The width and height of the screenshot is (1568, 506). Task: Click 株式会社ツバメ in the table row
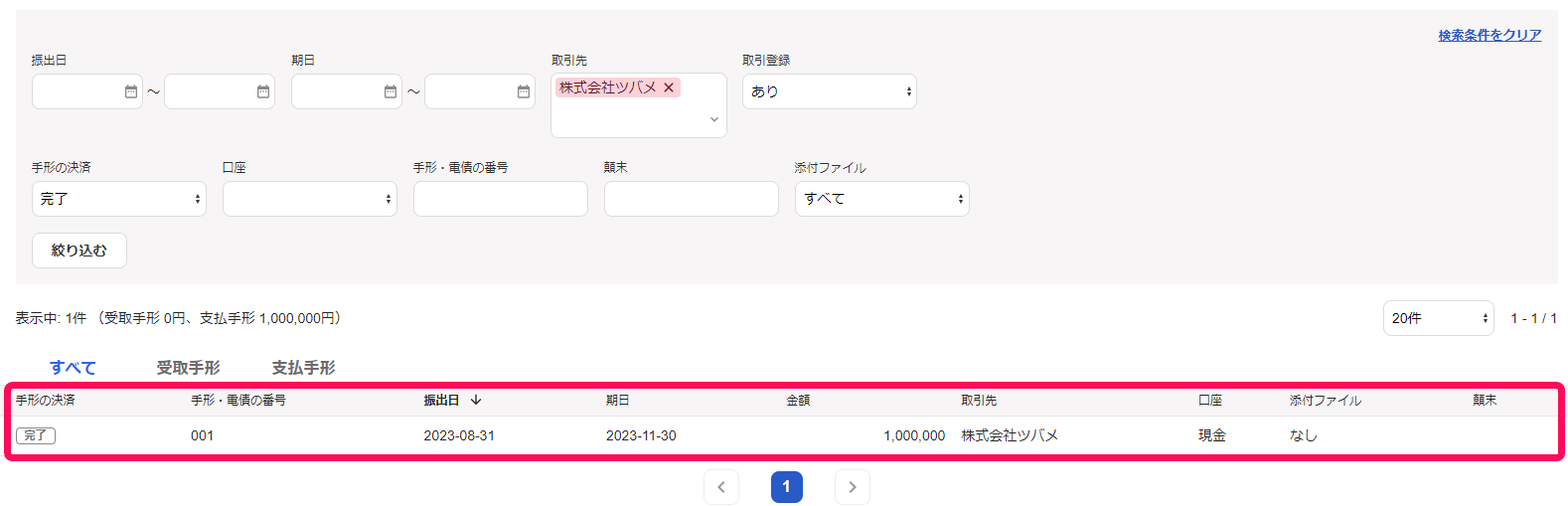click(x=1010, y=435)
